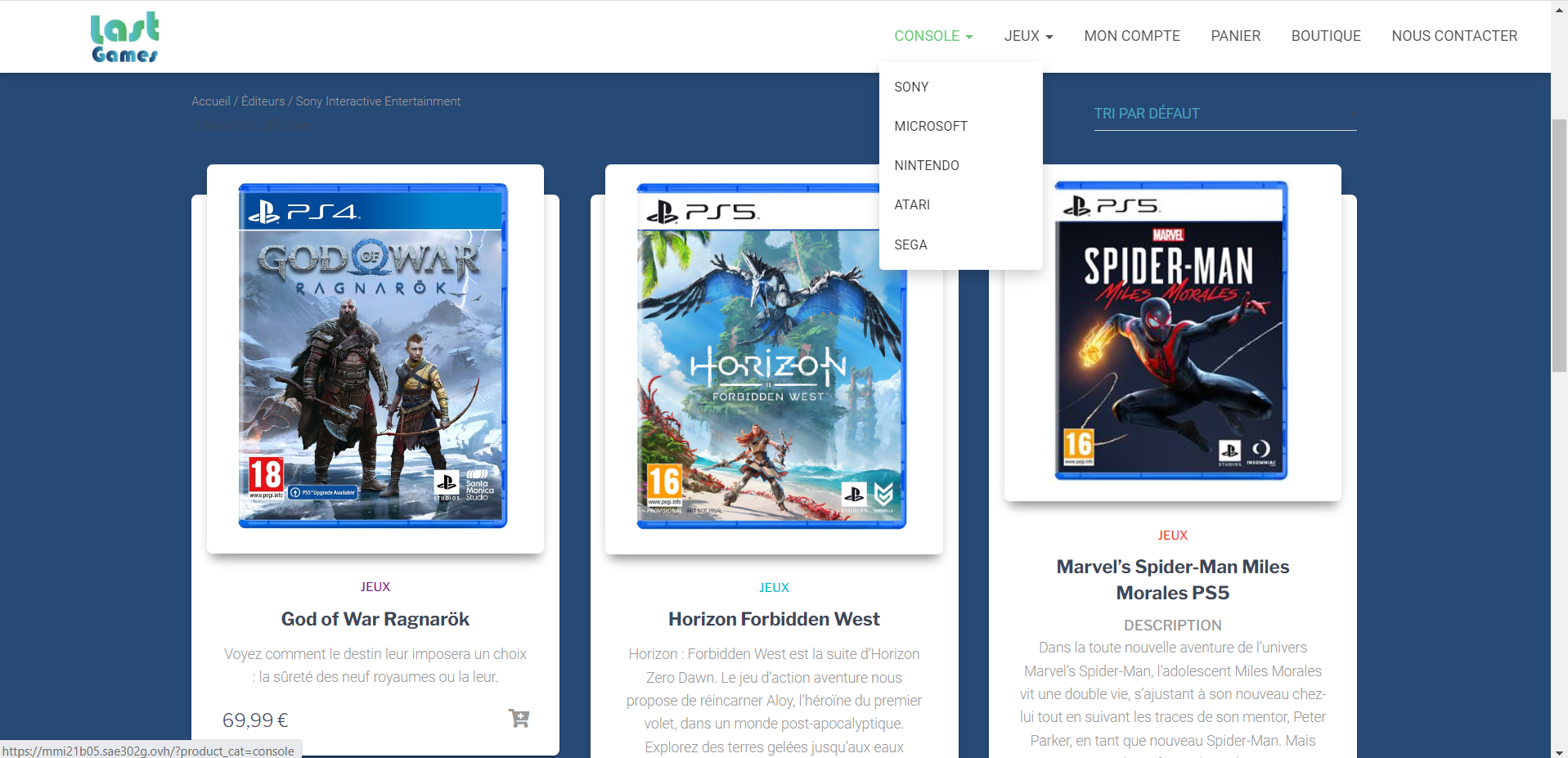The image size is (1568, 758).
Task: Open the God of War Ragnarök title link
Action: click(375, 619)
